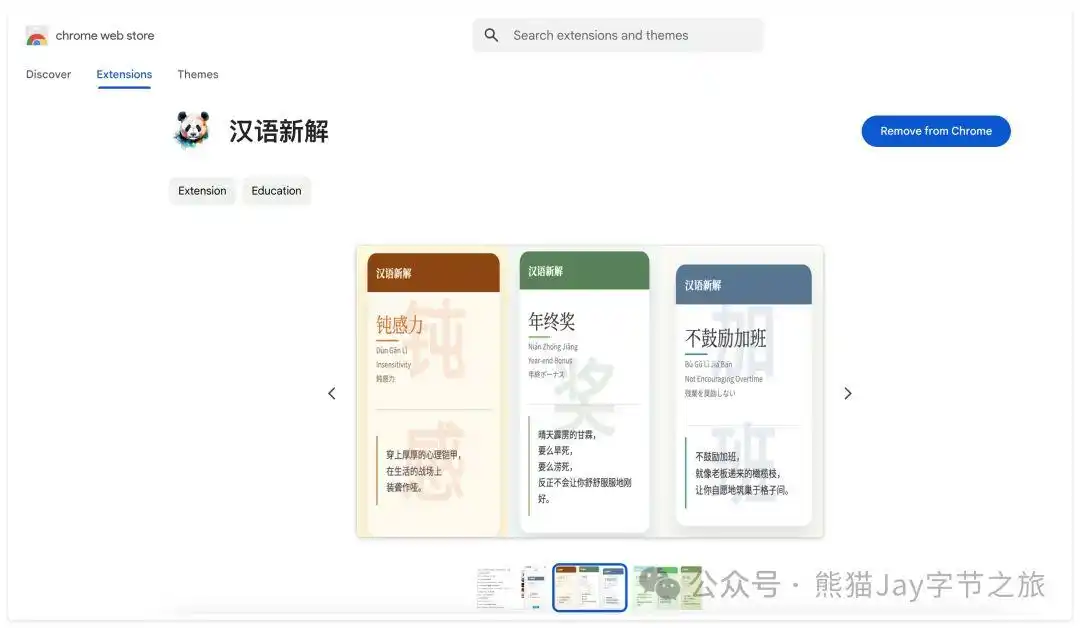Click the right carousel arrow
Screen dimensions: 1080x628
click(847, 393)
